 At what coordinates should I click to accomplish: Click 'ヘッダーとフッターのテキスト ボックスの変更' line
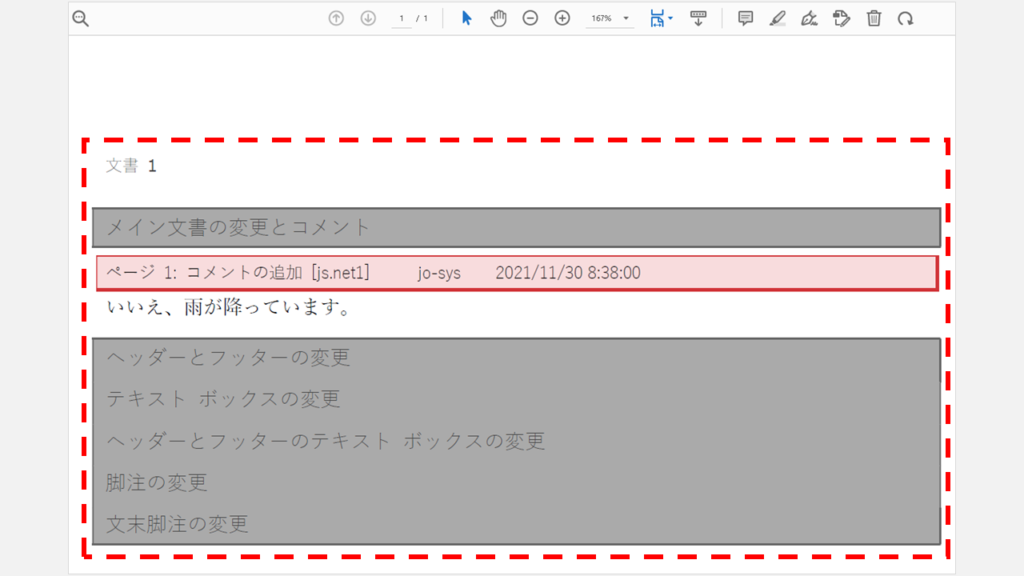(325, 441)
